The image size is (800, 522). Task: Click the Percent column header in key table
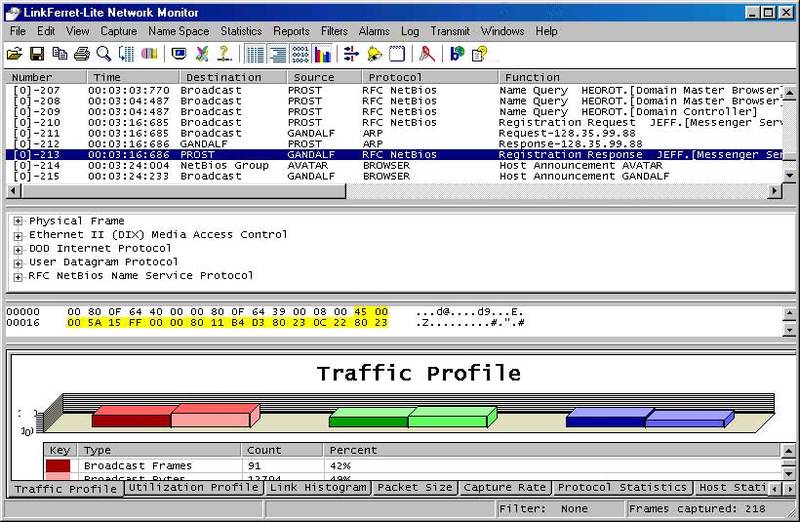(551, 450)
